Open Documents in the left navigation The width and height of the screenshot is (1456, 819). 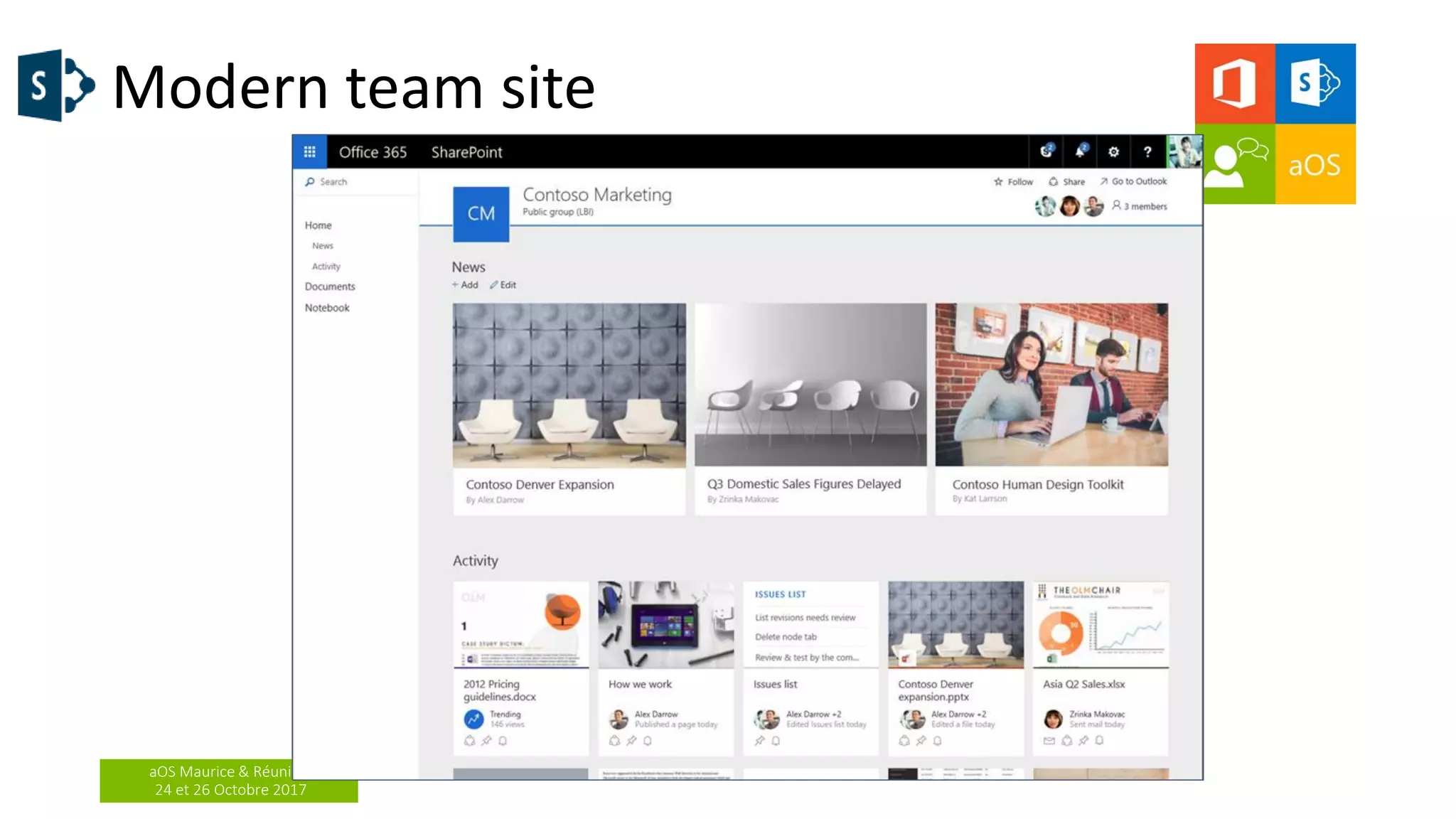click(330, 287)
